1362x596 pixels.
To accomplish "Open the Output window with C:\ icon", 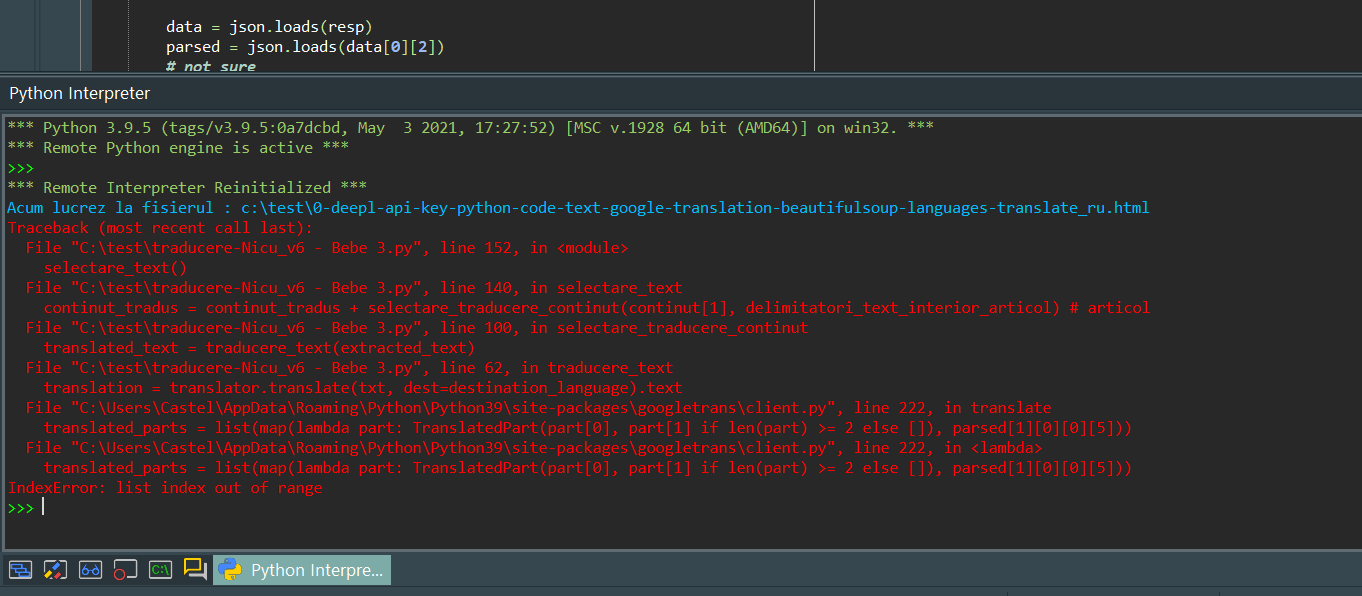I will [x=160, y=570].
